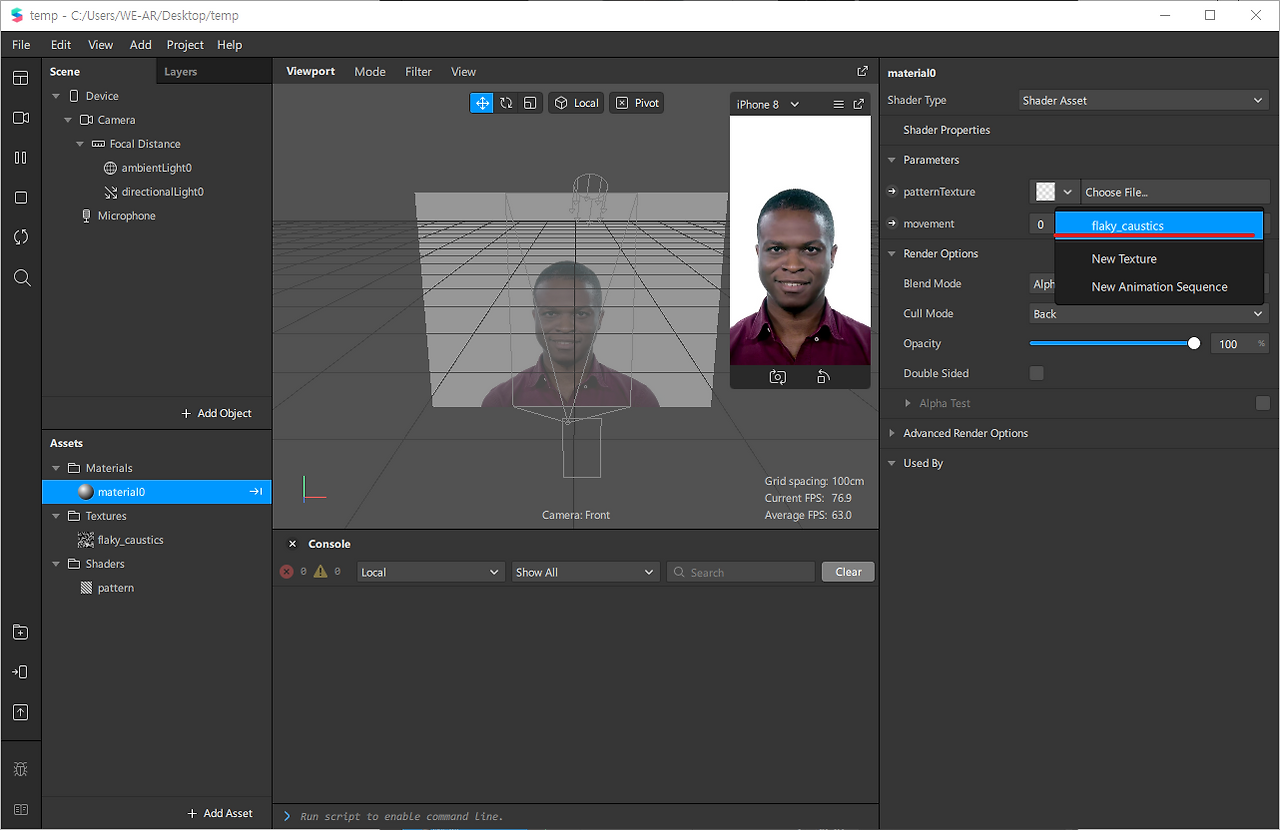Stop the preview with the stop icon
This screenshot has width=1280, height=830.
point(21,198)
